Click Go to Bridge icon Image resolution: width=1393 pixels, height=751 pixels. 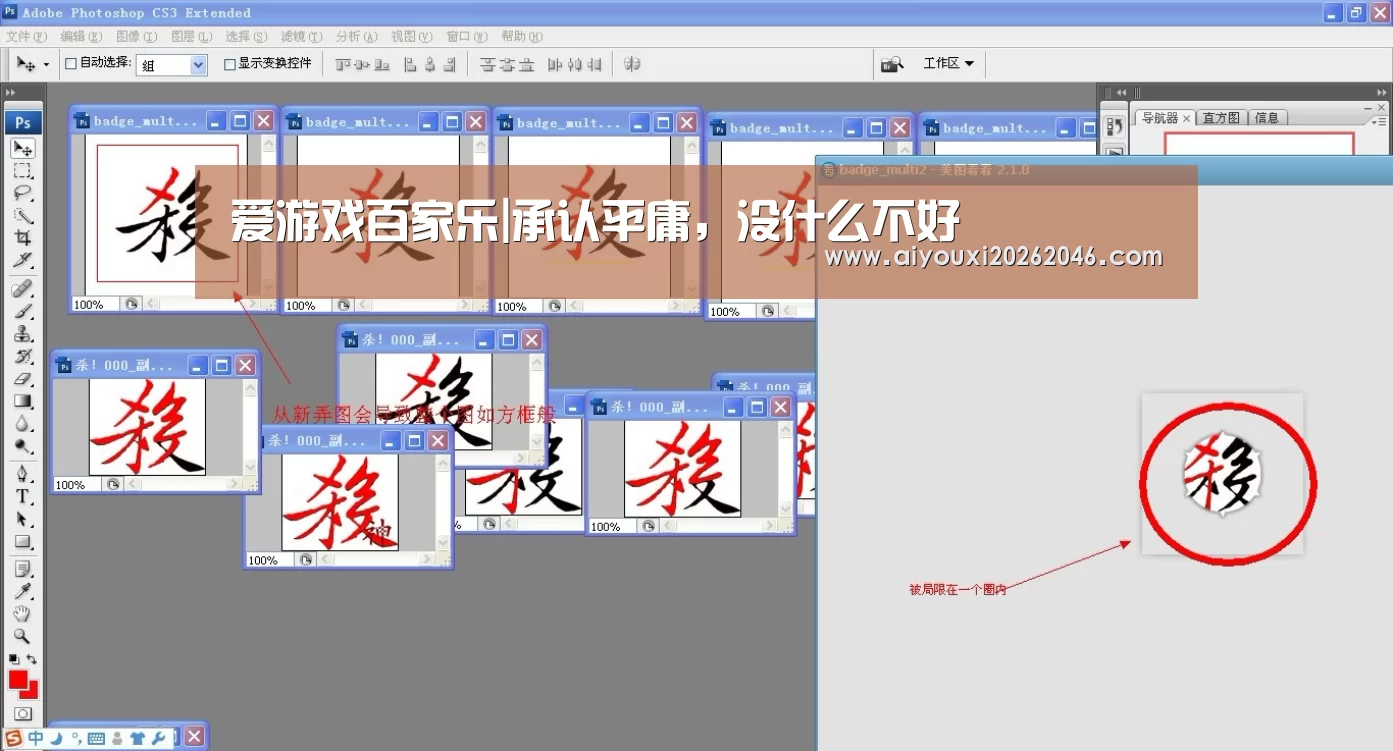coord(892,64)
